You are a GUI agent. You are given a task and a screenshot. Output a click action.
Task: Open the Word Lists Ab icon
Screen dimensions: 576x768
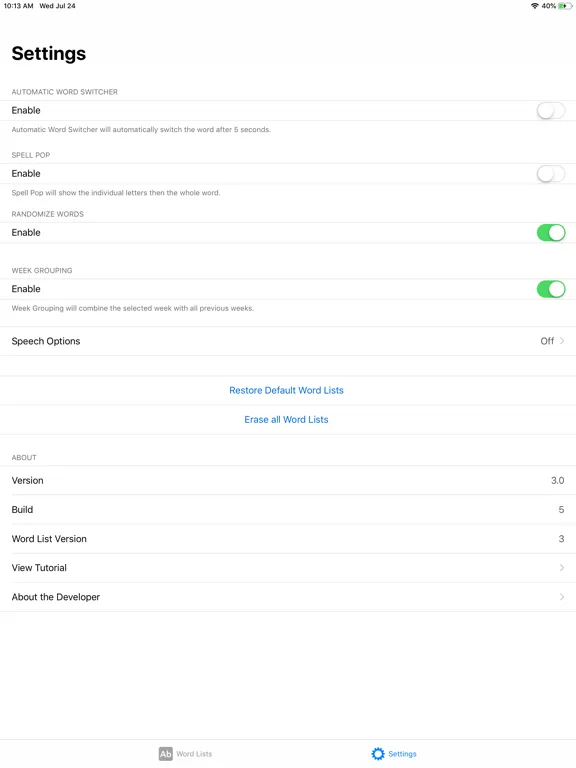(166, 754)
